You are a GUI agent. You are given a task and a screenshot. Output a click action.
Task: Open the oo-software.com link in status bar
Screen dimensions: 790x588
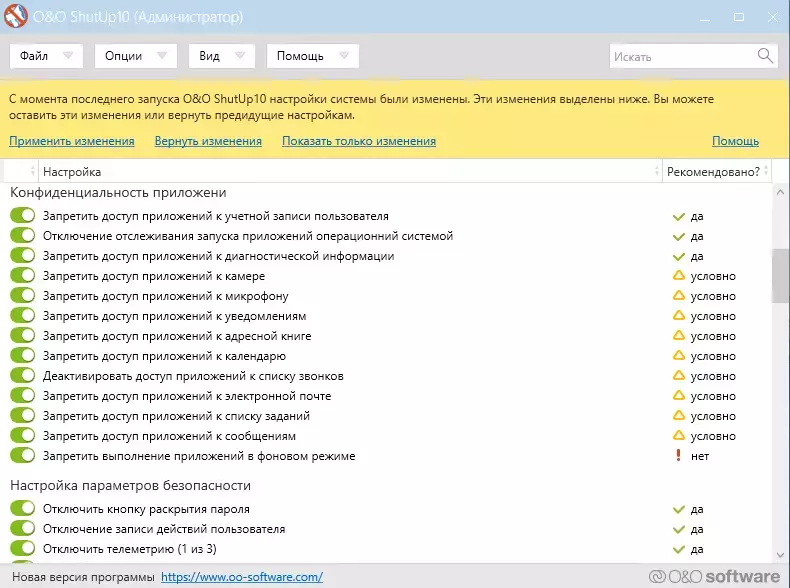pyautogui.click(x=242, y=577)
